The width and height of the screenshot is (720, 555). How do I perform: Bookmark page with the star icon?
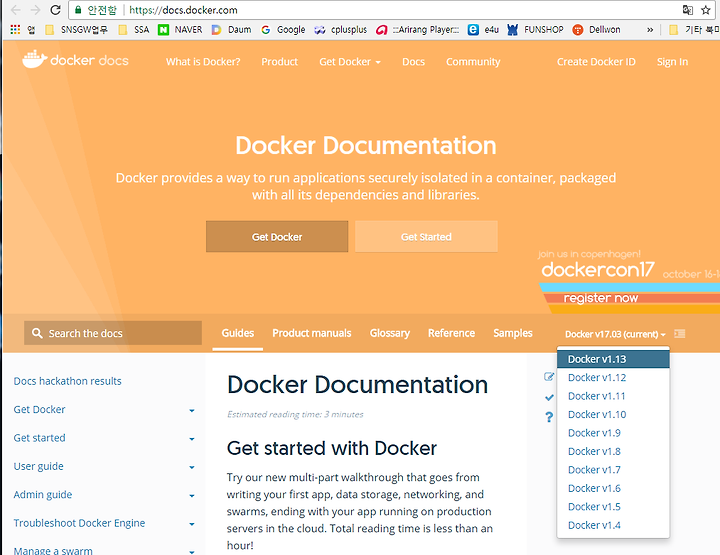tap(706, 10)
